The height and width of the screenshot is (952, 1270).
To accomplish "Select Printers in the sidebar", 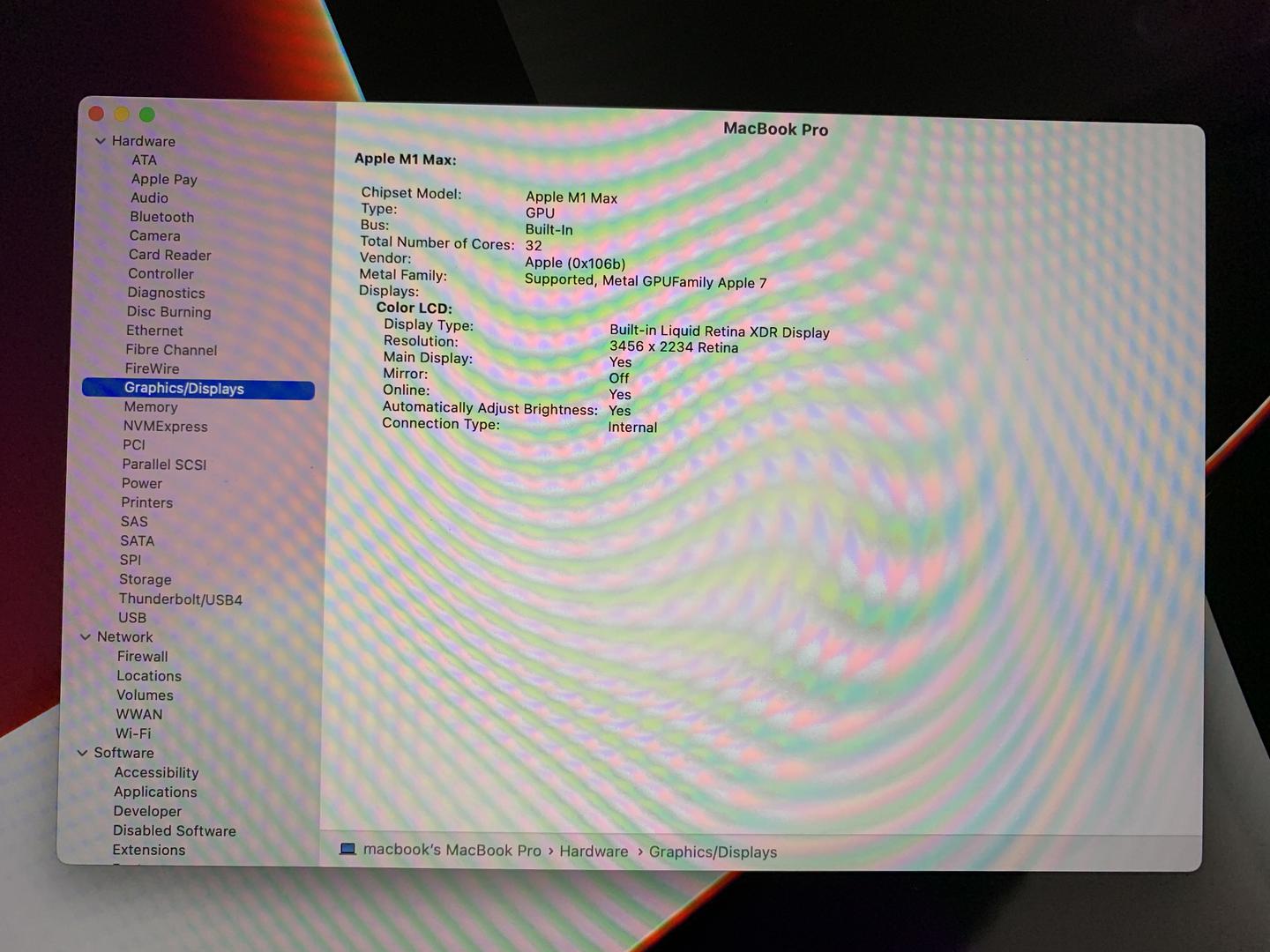I will 147,502.
